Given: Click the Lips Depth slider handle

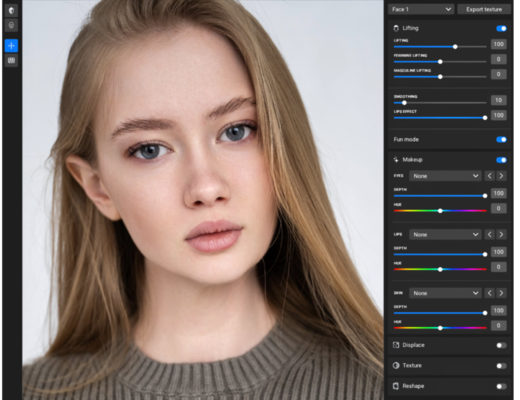Looking at the screenshot, I should (485, 254).
